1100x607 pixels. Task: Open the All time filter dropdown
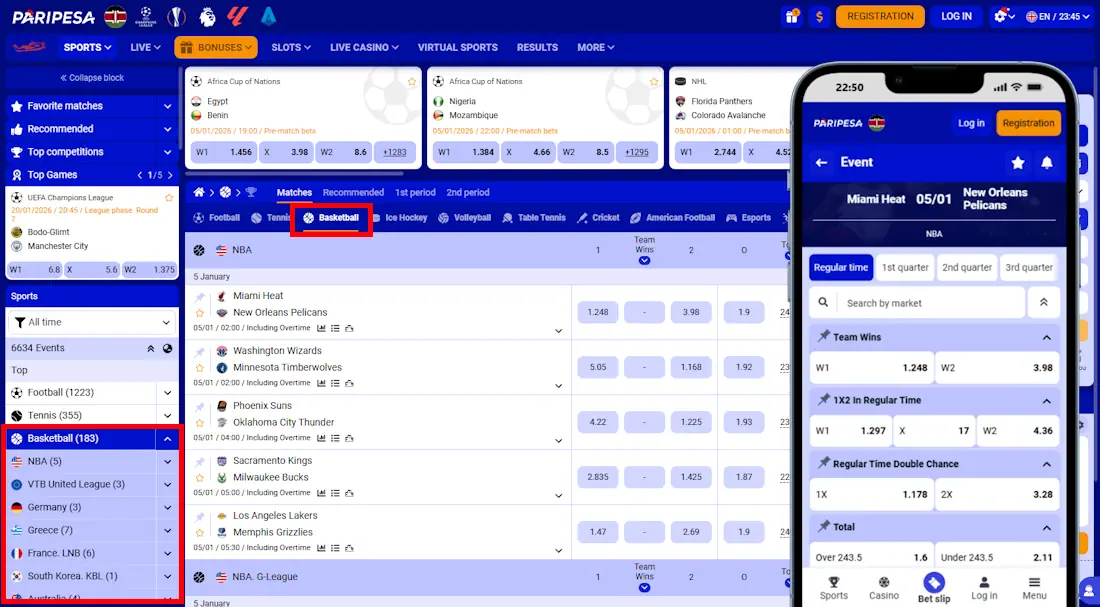coord(91,323)
